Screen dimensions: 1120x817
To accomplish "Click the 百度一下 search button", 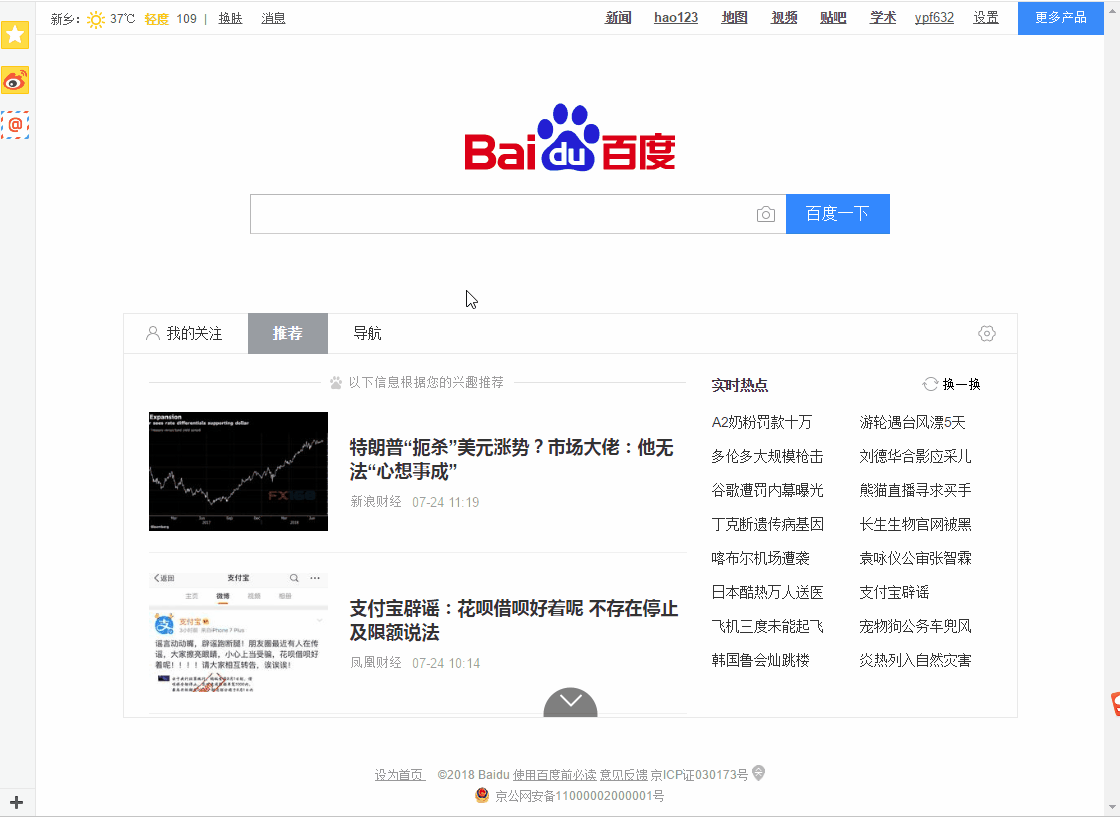I will pyautogui.click(x=838, y=214).
